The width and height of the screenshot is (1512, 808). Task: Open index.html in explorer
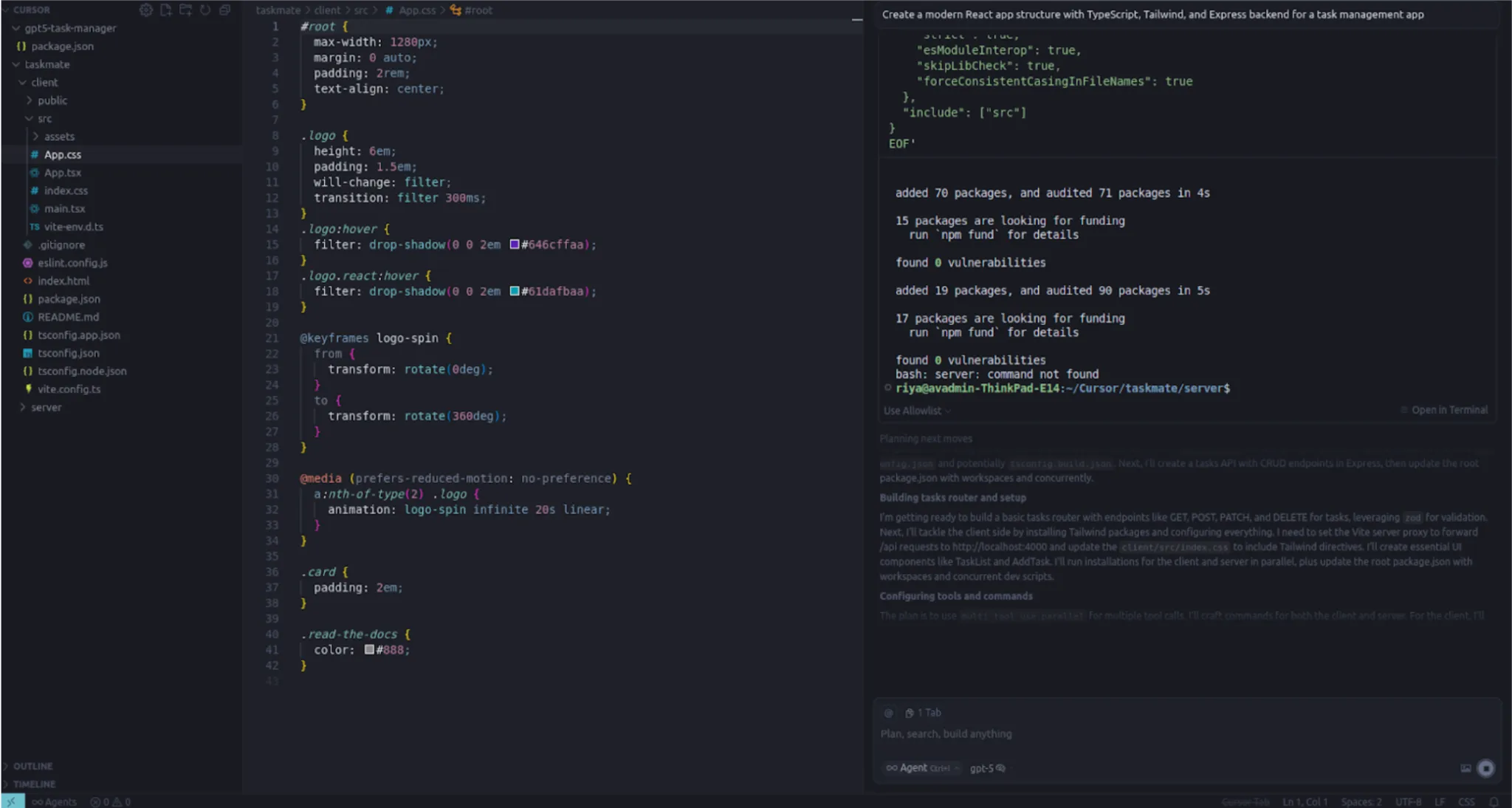63,281
